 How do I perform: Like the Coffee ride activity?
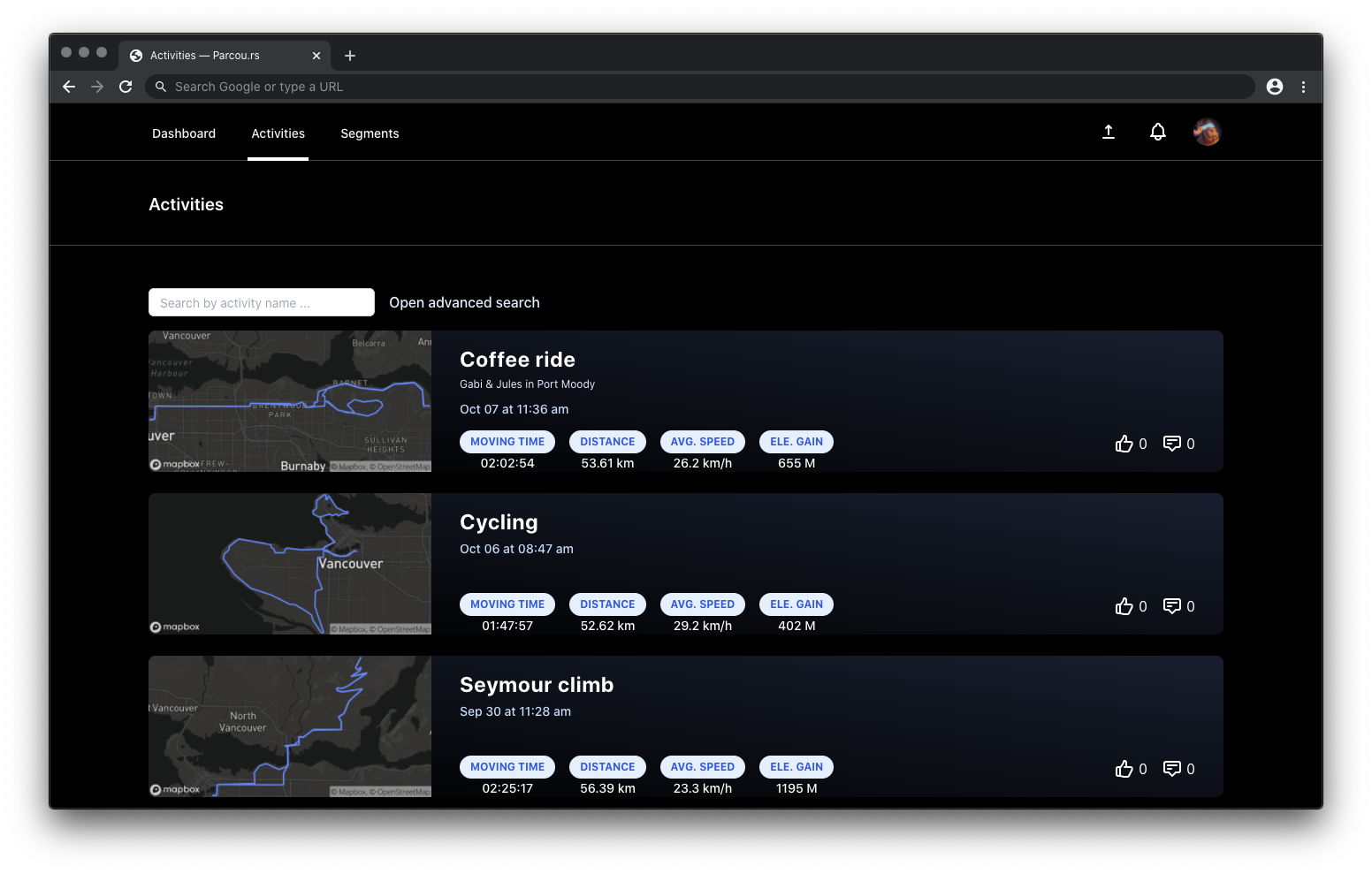[1124, 444]
